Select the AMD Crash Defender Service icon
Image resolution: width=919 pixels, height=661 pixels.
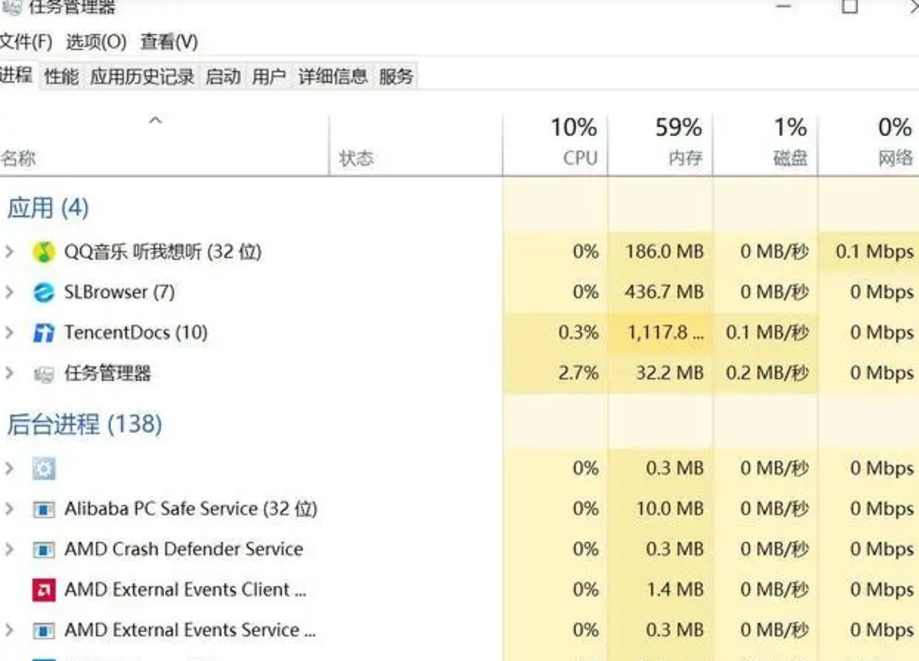coord(43,550)
